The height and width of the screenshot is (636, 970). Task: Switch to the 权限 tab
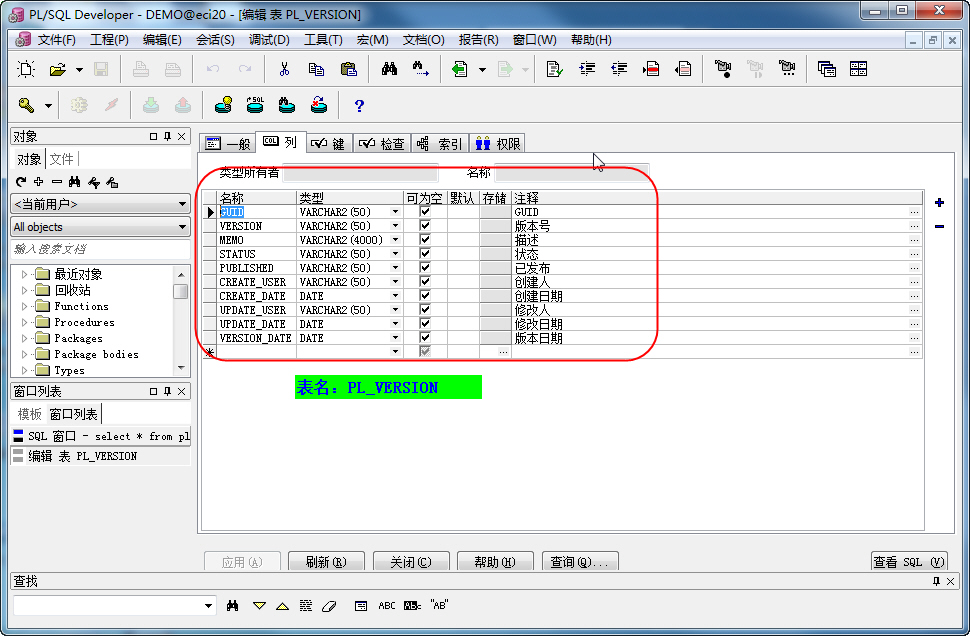click(498, 144)
